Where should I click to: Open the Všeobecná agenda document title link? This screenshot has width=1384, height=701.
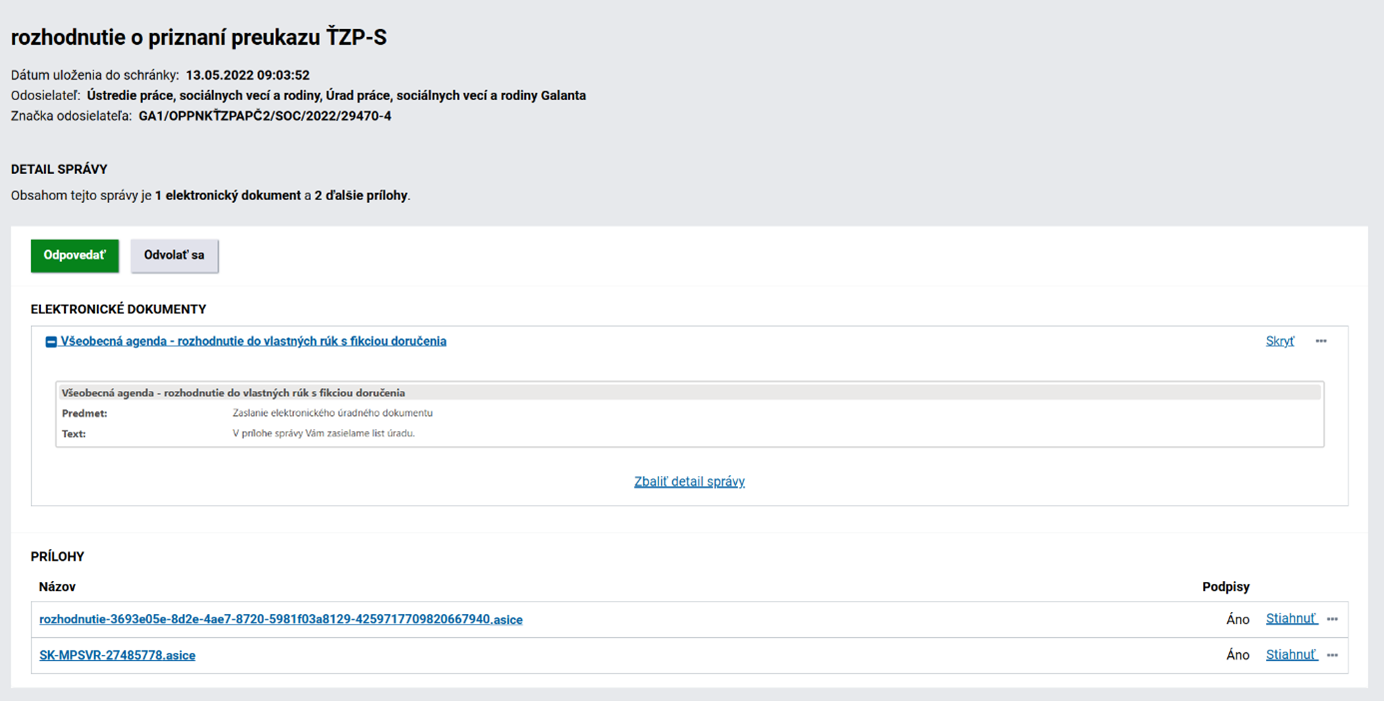pos(253,342)
